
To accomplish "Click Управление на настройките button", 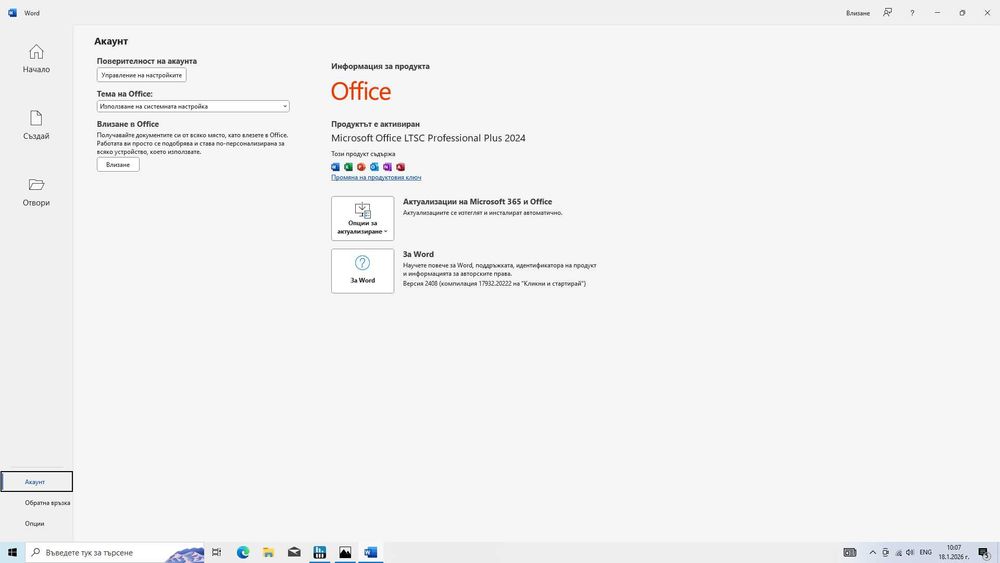I will [142, 75].
